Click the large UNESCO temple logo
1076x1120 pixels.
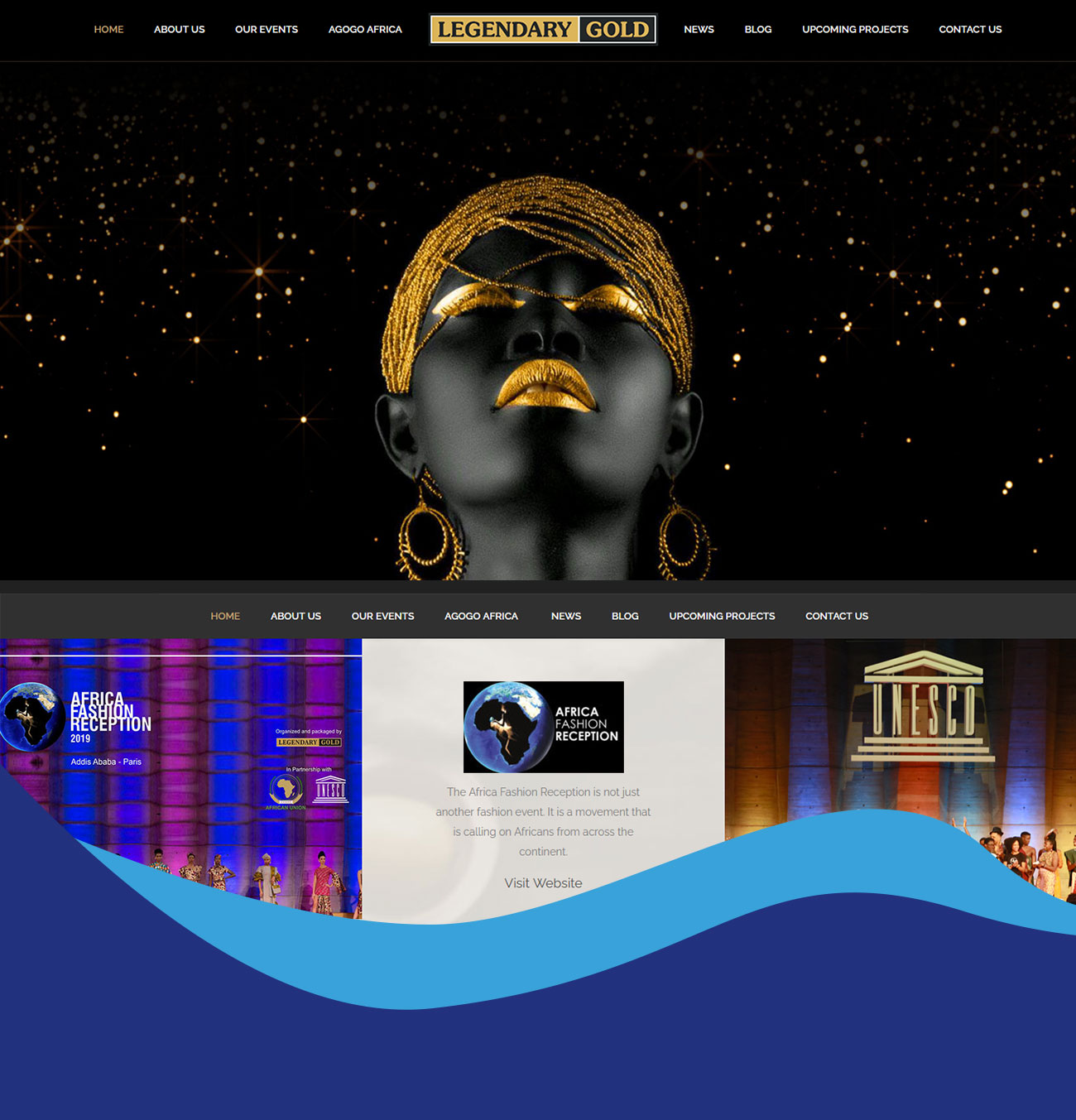click(x=923, y=706)
